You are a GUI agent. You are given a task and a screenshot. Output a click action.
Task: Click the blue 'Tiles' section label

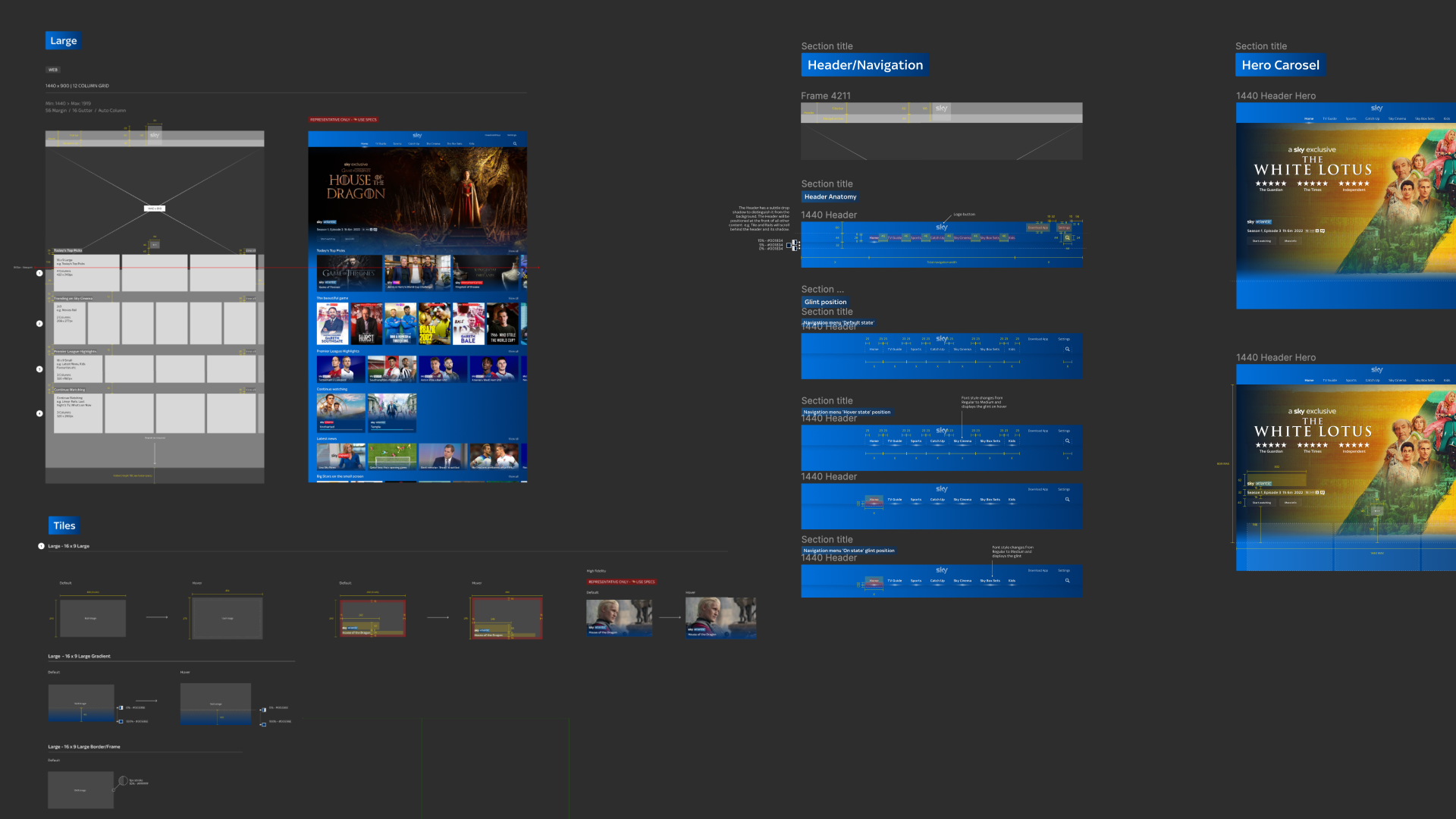point(64,526)
